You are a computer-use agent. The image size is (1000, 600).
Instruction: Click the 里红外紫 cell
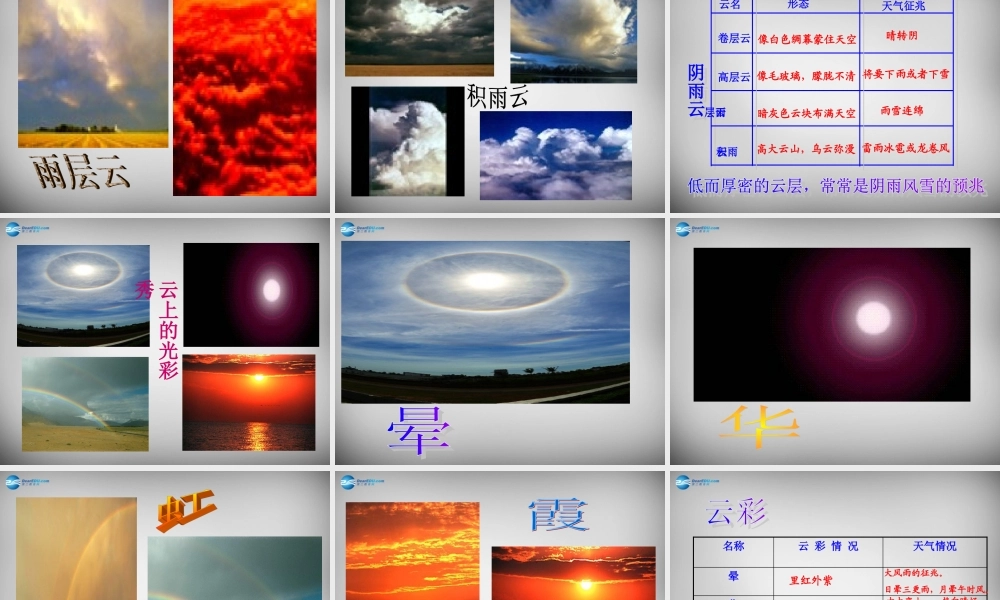pos(811,580)
